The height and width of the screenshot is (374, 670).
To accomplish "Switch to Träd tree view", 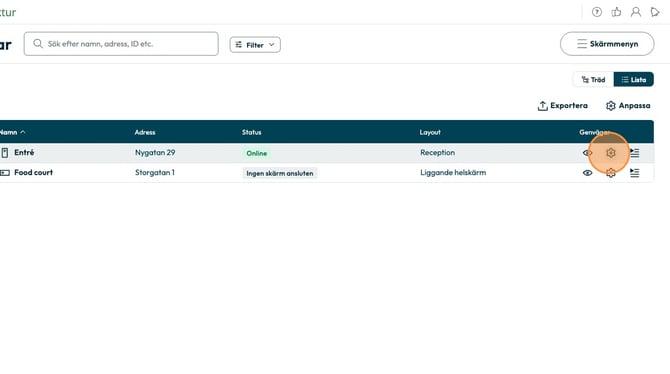I will point(593,80).
